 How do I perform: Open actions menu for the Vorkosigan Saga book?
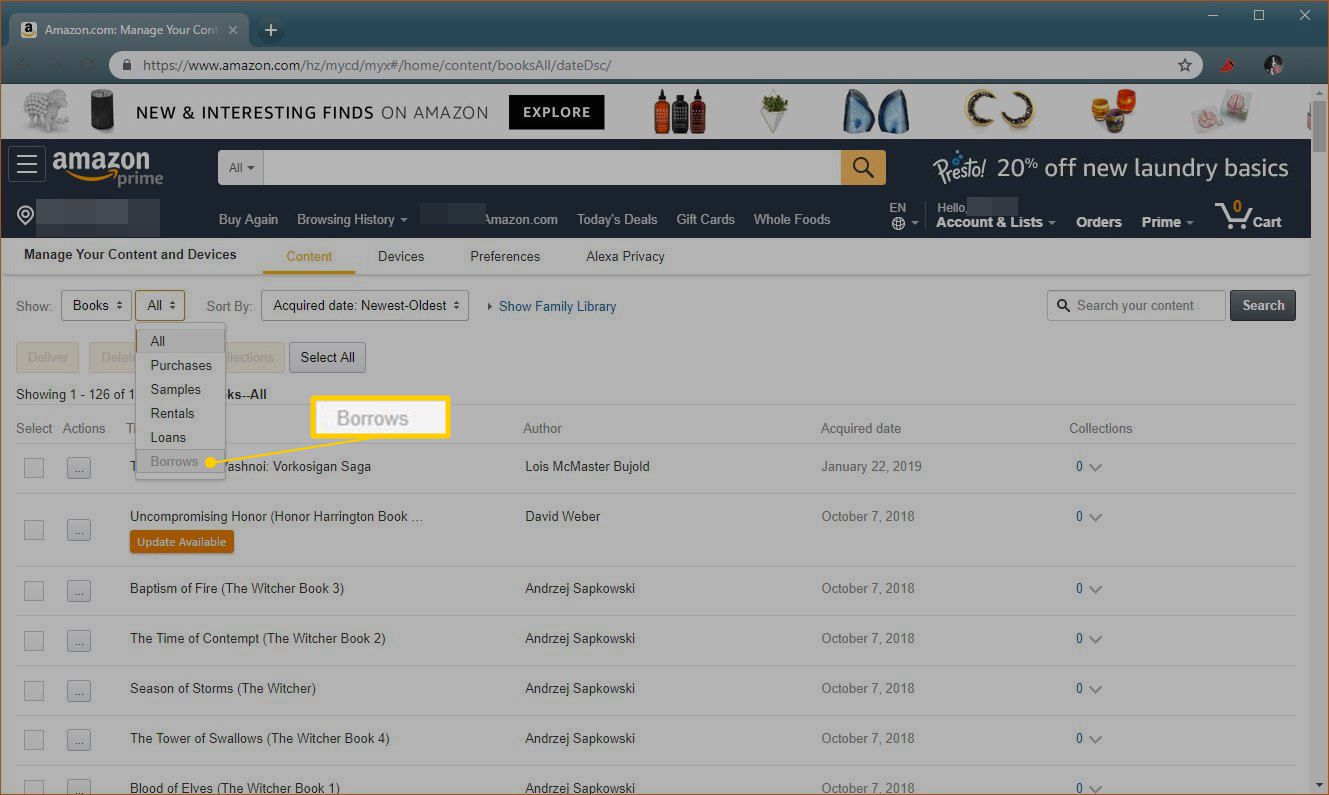(79, 467)
